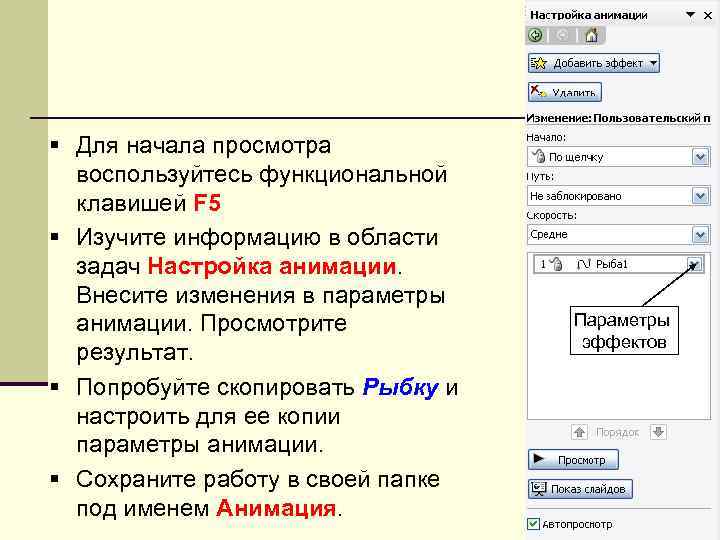Click the blue word Рыбку on slide
The height and width of the screenshot is (540, 720).
pos(401,388)
